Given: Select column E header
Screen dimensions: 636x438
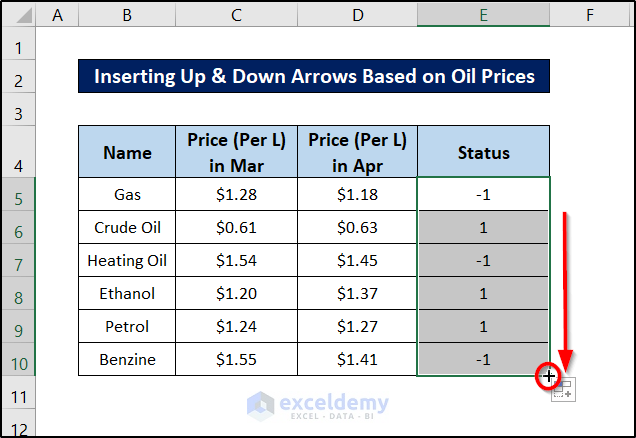Looking at the screenshot, I should tap(483, 14).
